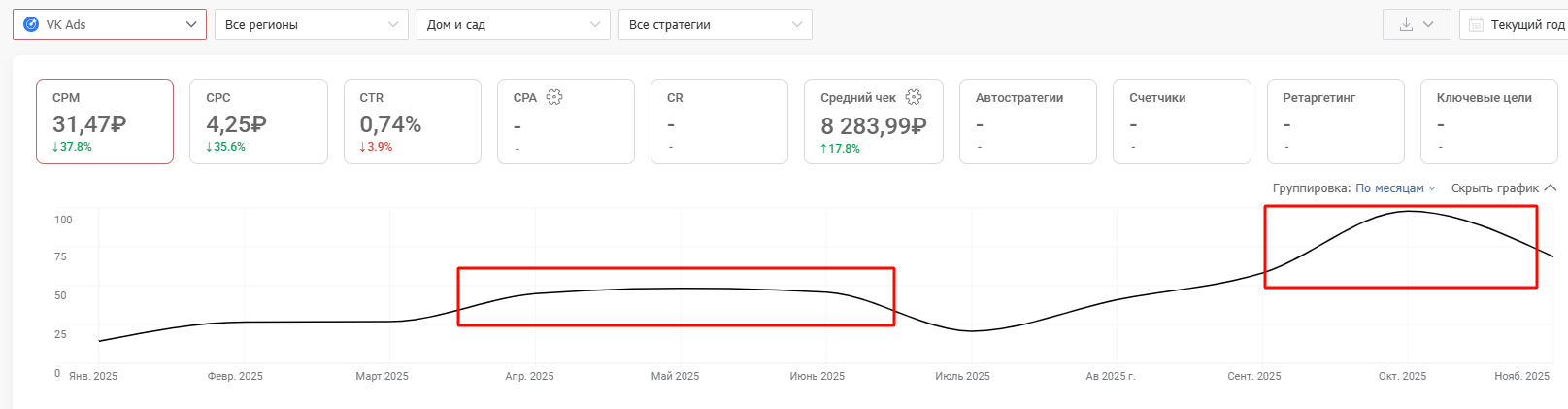Open settings gear next to CPA
Viewport: 1568px width, 409px height.
pos(554,97)
